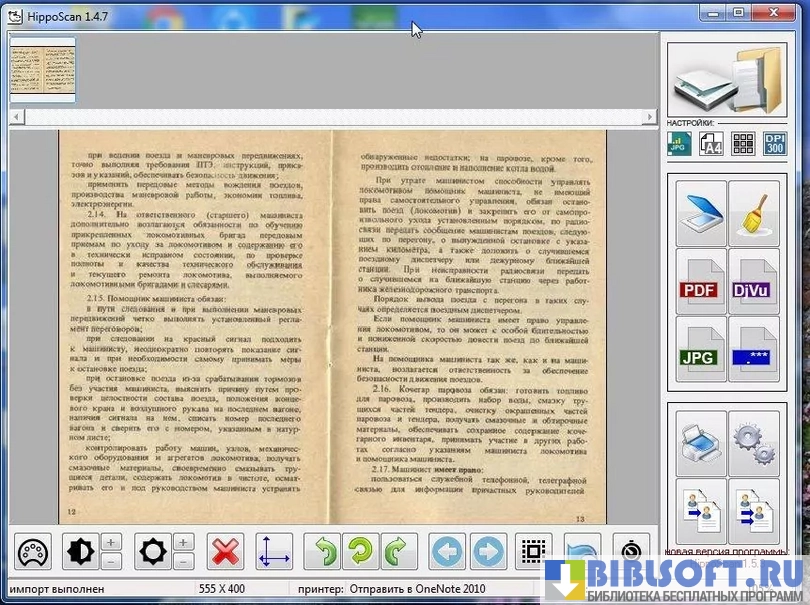810x605 pixels.
Task: Click the crop selection frame tool
Action: [534, 552]
